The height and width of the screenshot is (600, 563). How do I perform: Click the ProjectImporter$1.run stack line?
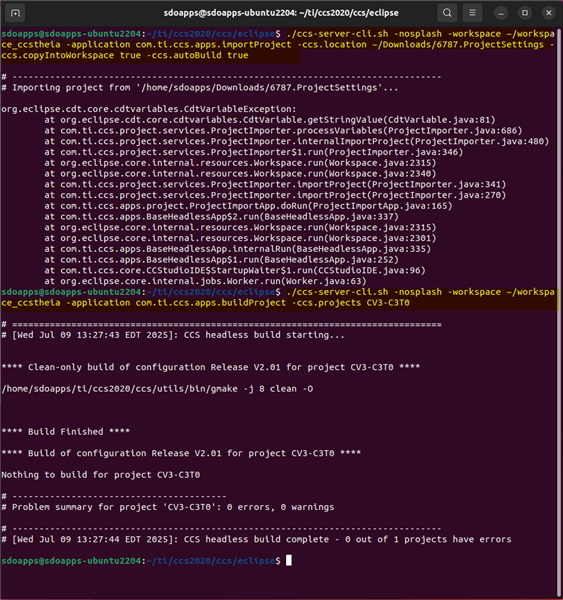tap(253, 152)
